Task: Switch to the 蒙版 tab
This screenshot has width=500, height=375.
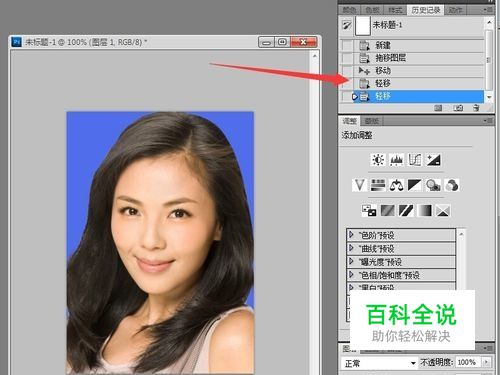Action: (372, 121)
